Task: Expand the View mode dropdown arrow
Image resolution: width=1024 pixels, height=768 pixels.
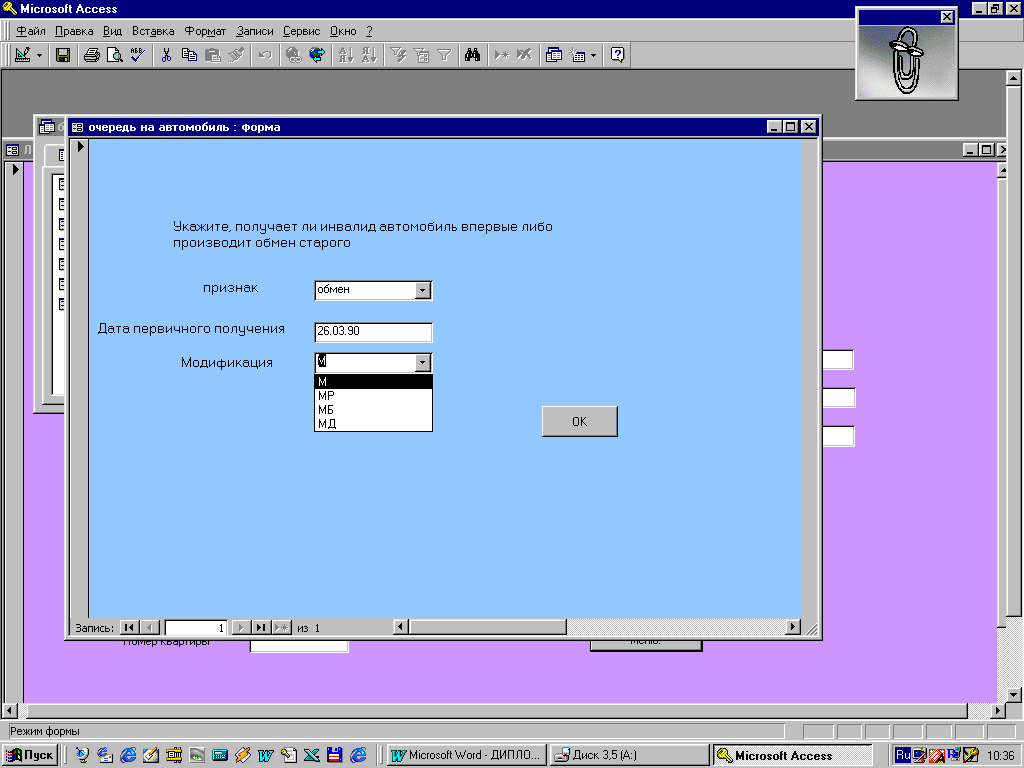Action: 40,55
